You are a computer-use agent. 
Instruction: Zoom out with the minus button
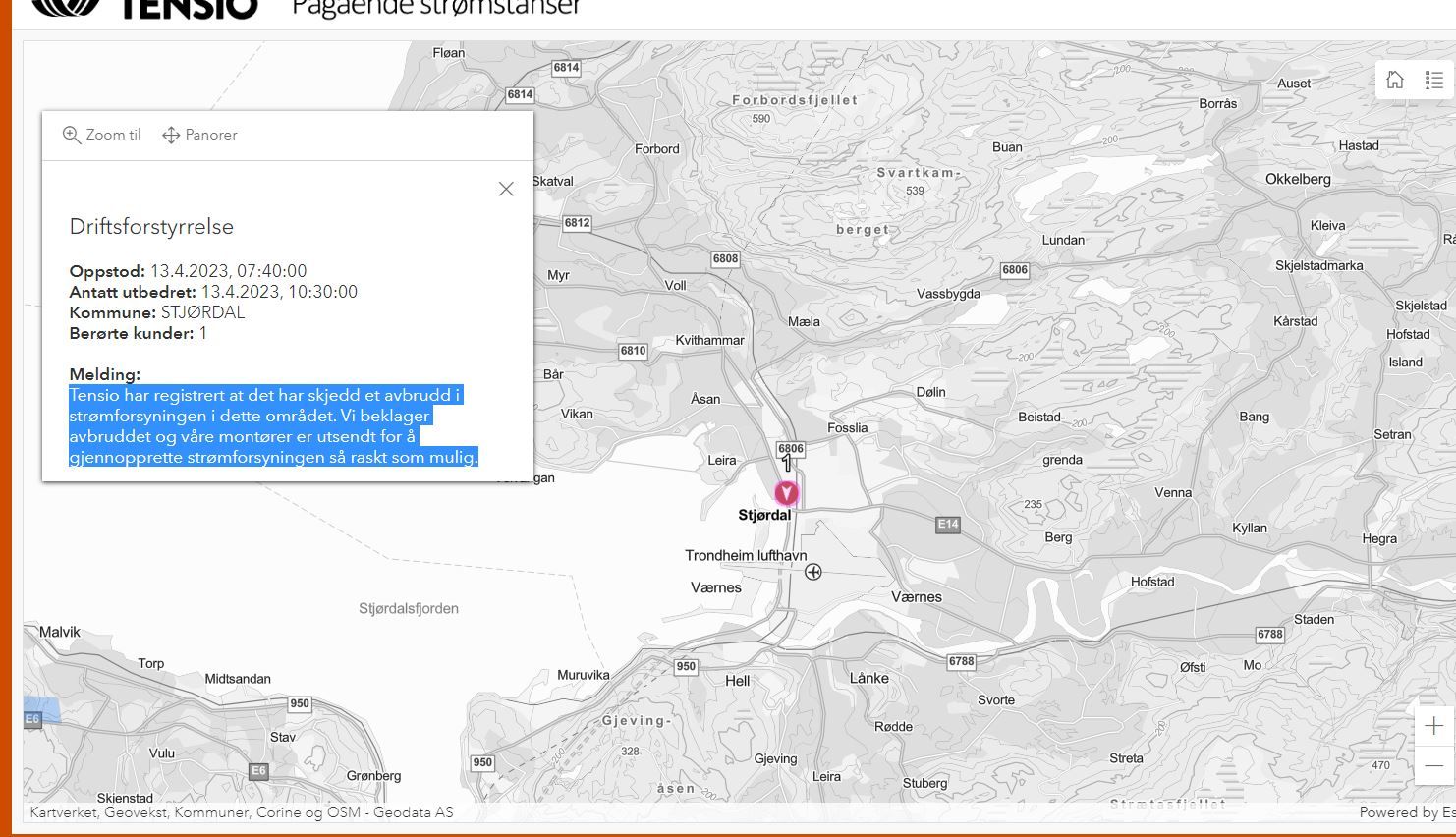[x=1434, y=765]
